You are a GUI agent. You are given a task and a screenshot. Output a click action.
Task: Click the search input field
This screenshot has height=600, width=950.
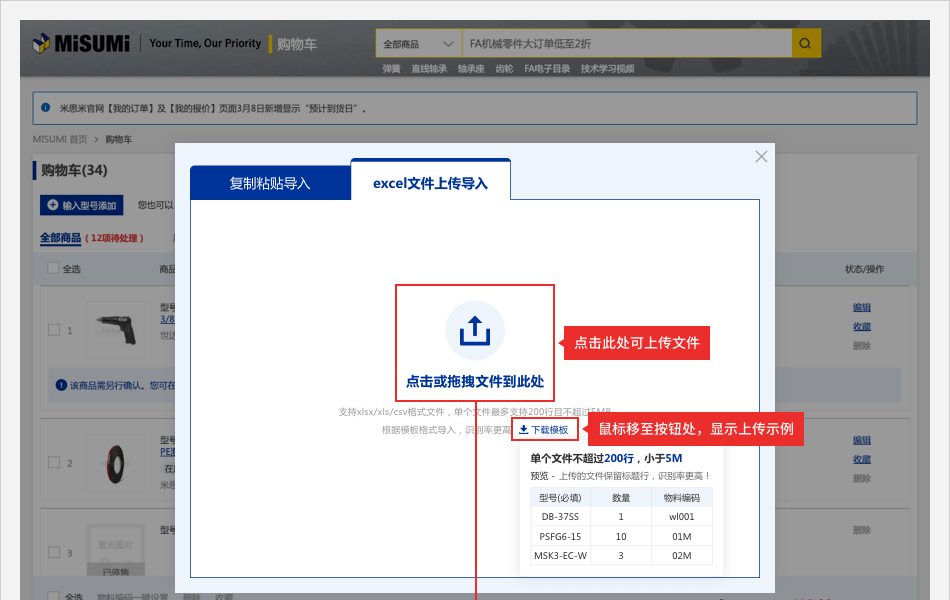click(625, 44)
